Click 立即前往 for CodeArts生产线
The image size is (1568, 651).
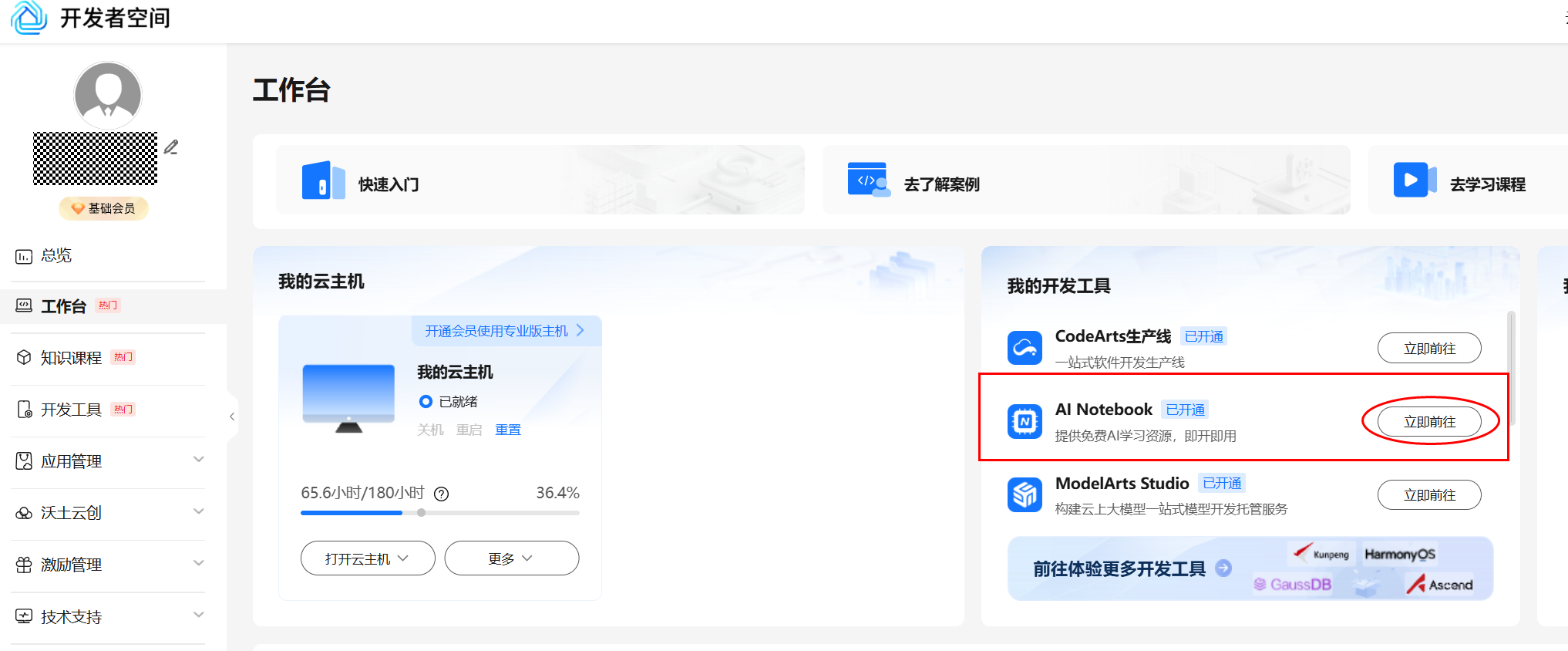pos(1429,348)
